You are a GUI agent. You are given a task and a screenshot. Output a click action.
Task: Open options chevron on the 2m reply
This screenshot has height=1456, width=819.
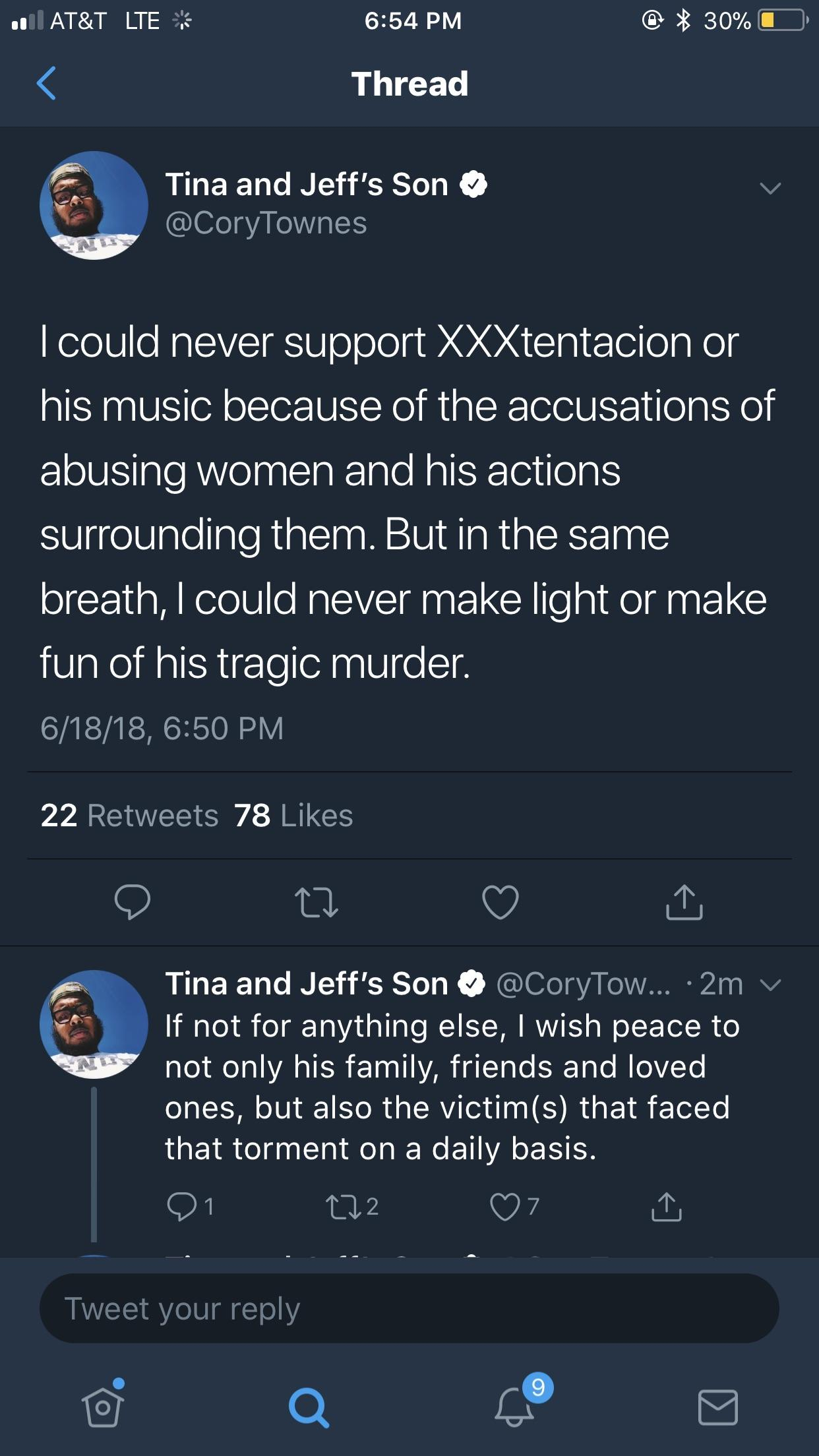(770, 985)
